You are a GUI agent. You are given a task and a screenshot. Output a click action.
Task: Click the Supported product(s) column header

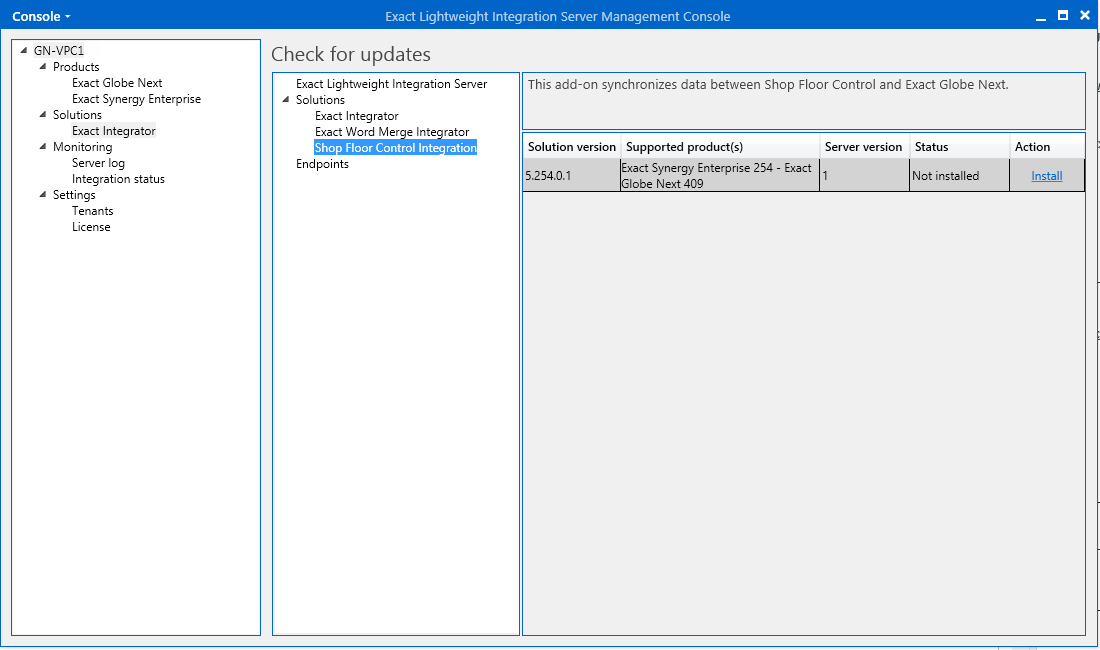tap(720, 147)
